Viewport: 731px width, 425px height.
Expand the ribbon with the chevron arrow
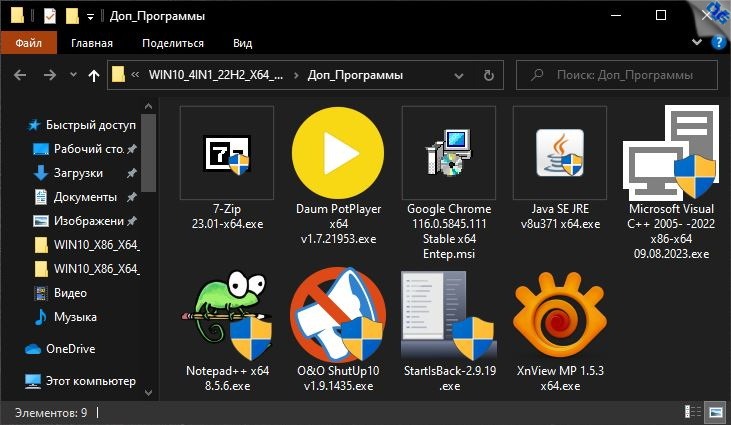pyautogui.click(x=697, y=42)
